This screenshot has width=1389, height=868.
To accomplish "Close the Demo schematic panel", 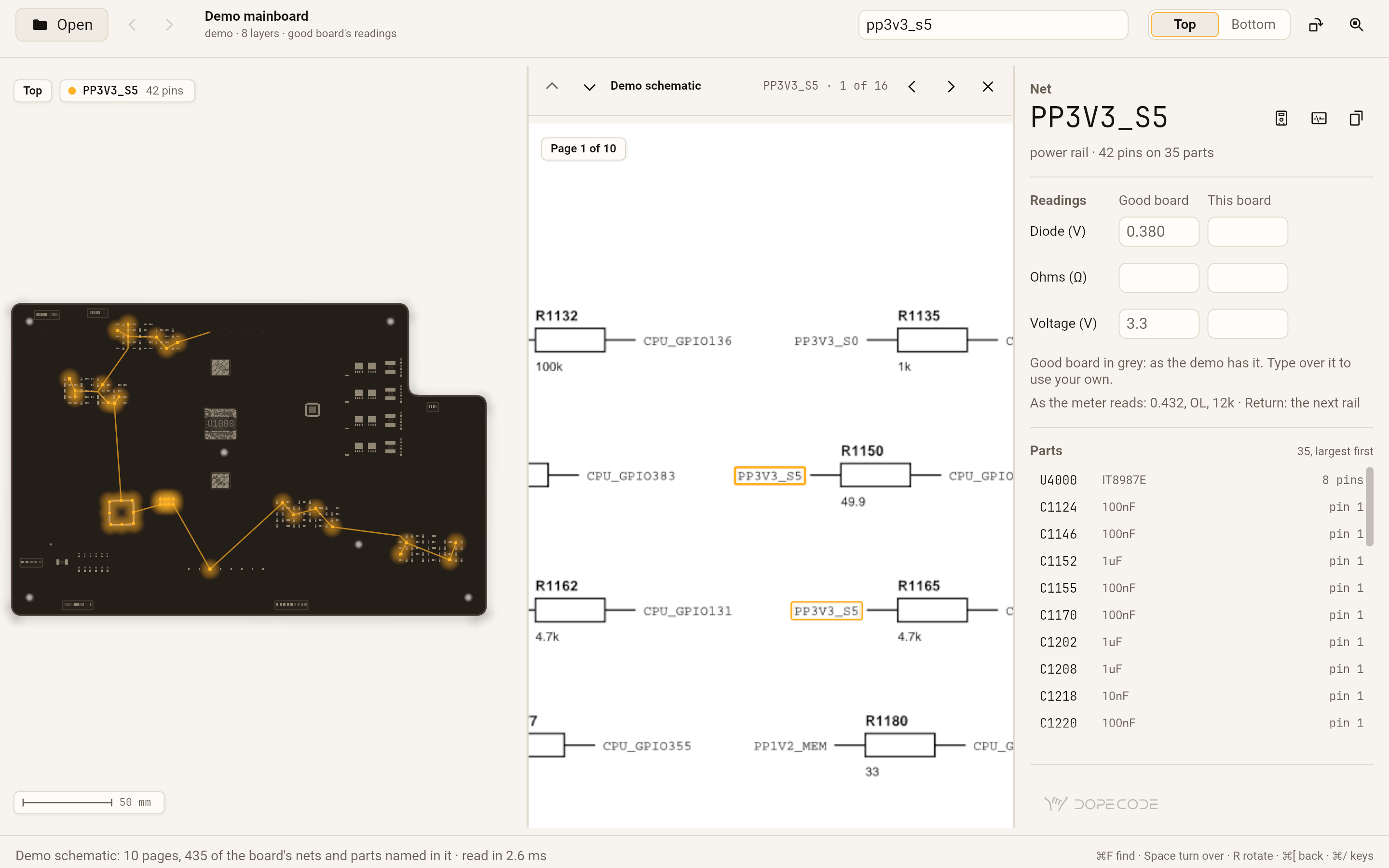I will (988, 86).
